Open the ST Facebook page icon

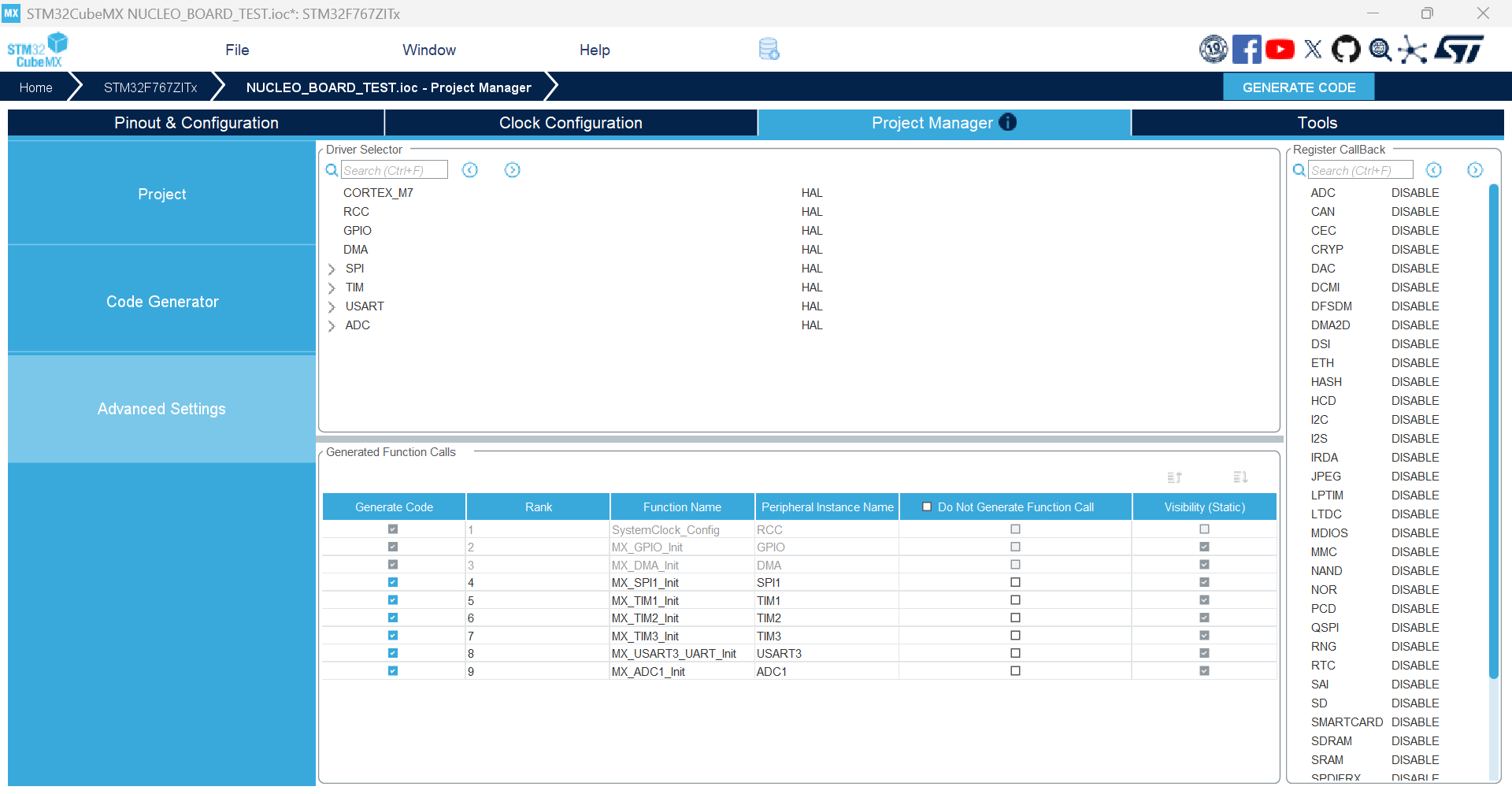(1246, 50)
